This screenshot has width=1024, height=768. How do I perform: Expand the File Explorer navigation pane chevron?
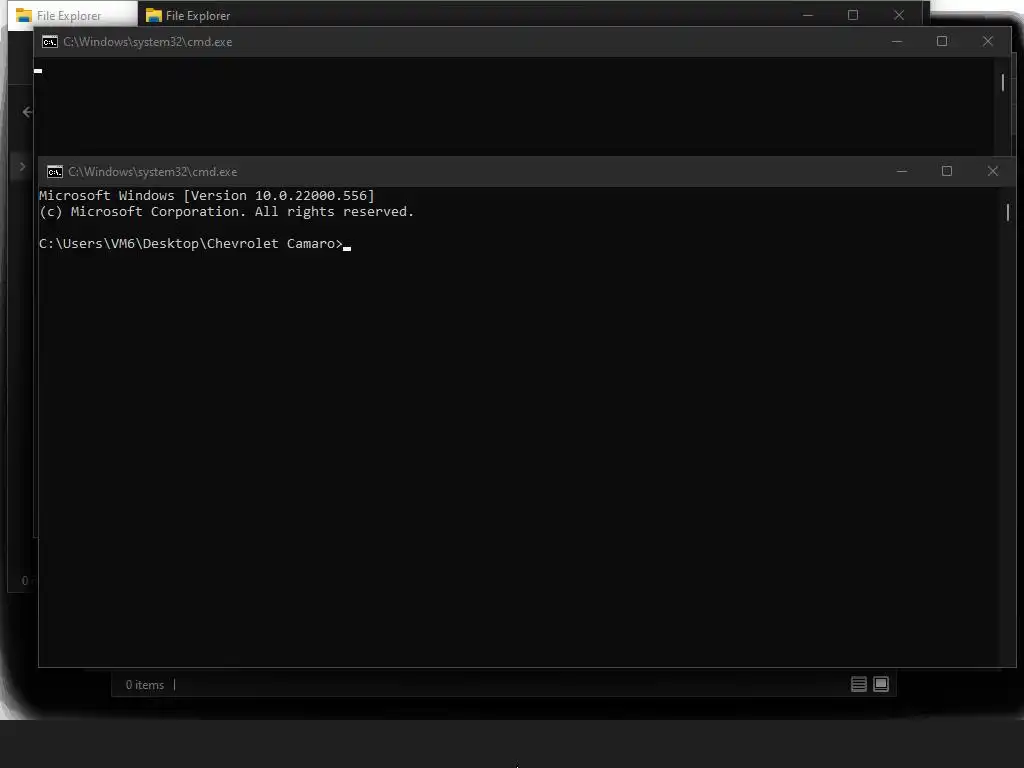pos(22,167)
